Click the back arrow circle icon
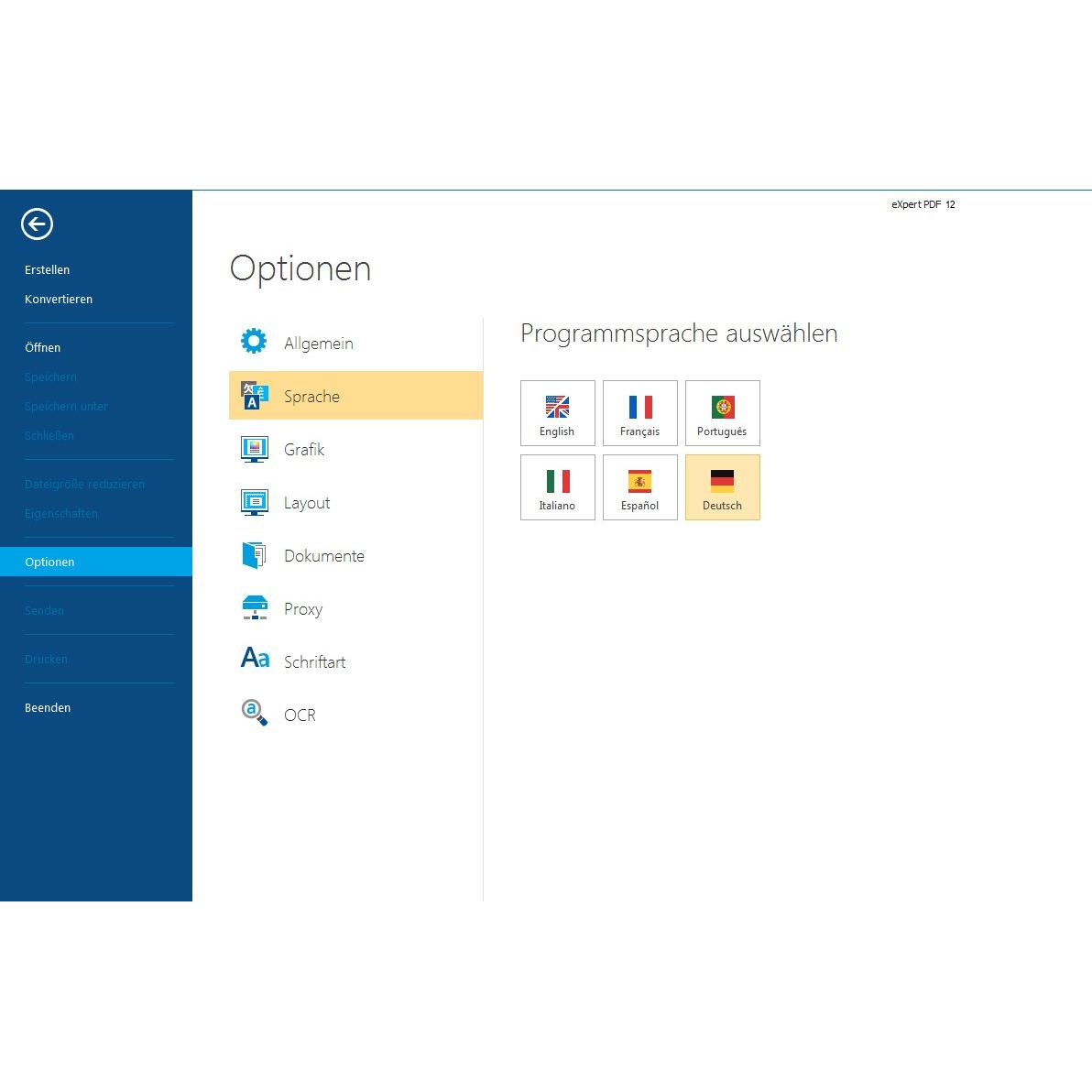Viewport: 1092px width, 1092px height. [38, 224]
